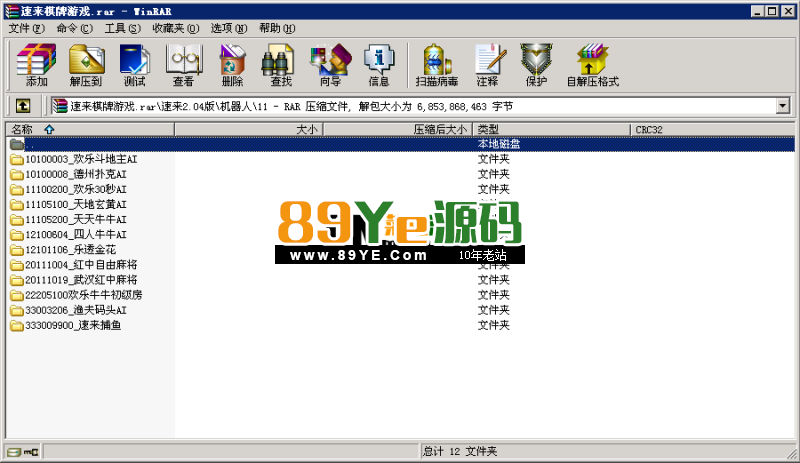Select folder 22205100欢乐牛牛初级房
The width and height of the screenshot is (800, 463).
pyautogui.click(x=76, y=295)
